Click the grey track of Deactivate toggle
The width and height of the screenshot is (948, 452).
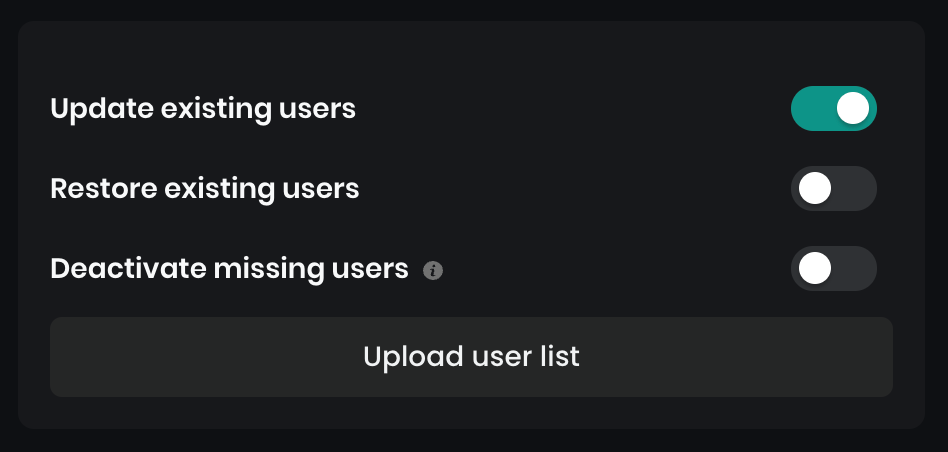coord(855,269)
